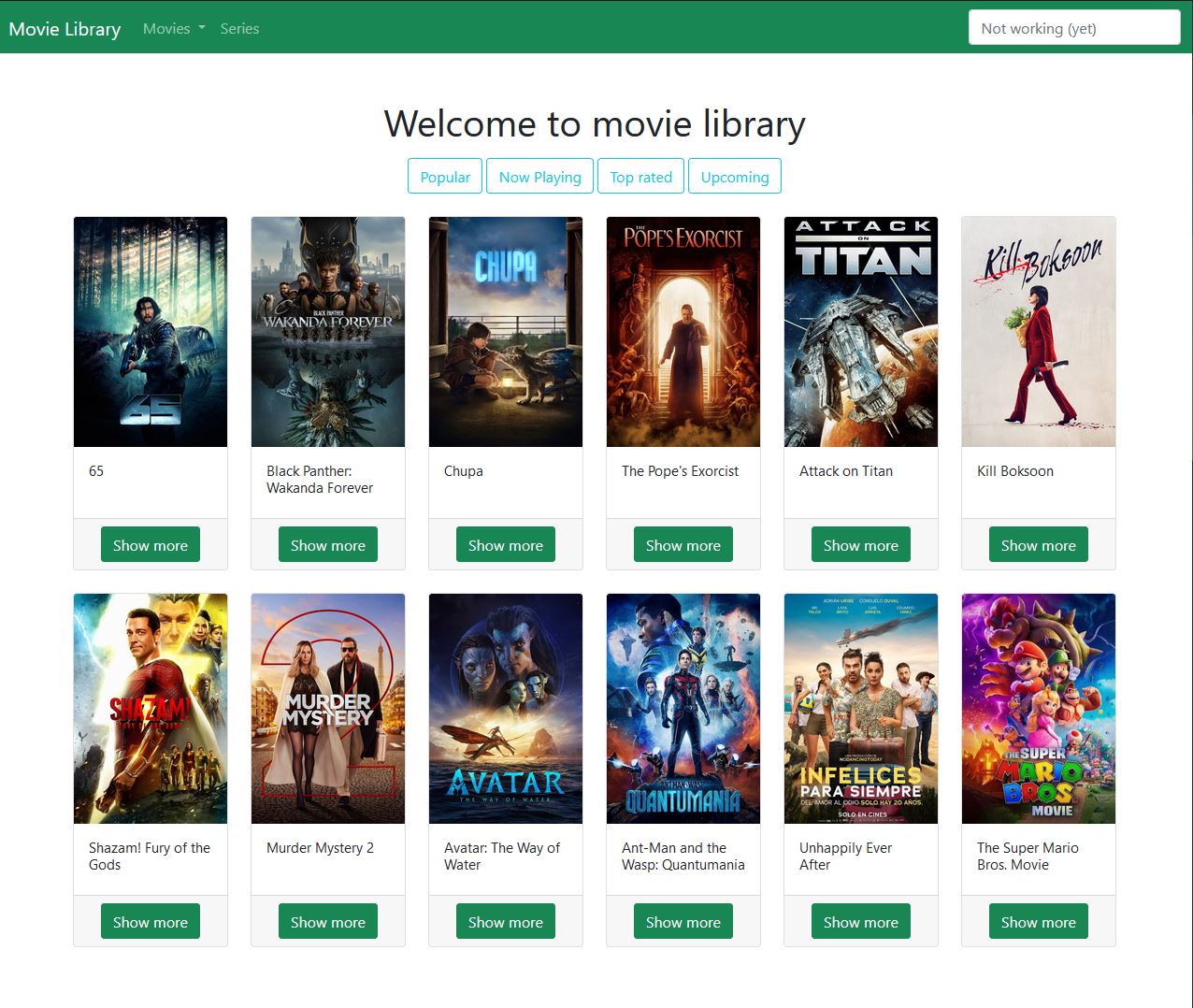The height and width of the screenshot is (1008, 1193).
Task: Open the Chupa poster image
Action: coord(506,332)
